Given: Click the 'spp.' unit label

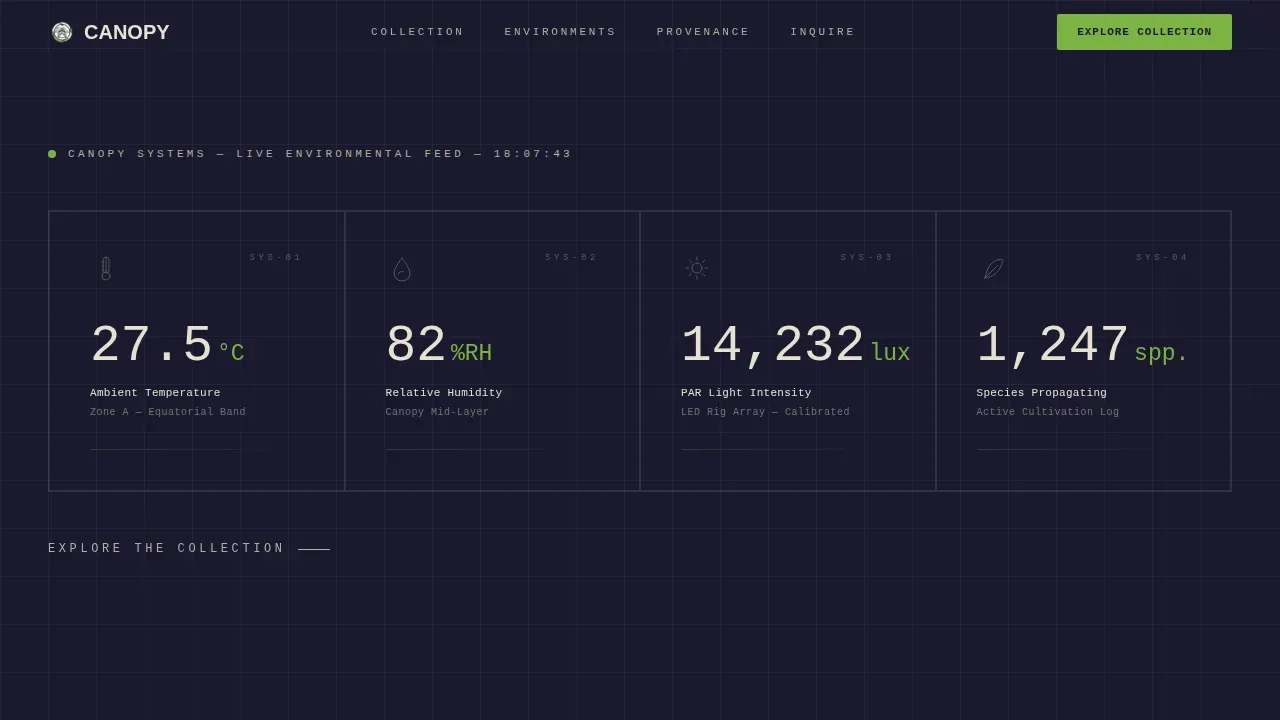Looking at the screenshot, I should [1161, 353].
